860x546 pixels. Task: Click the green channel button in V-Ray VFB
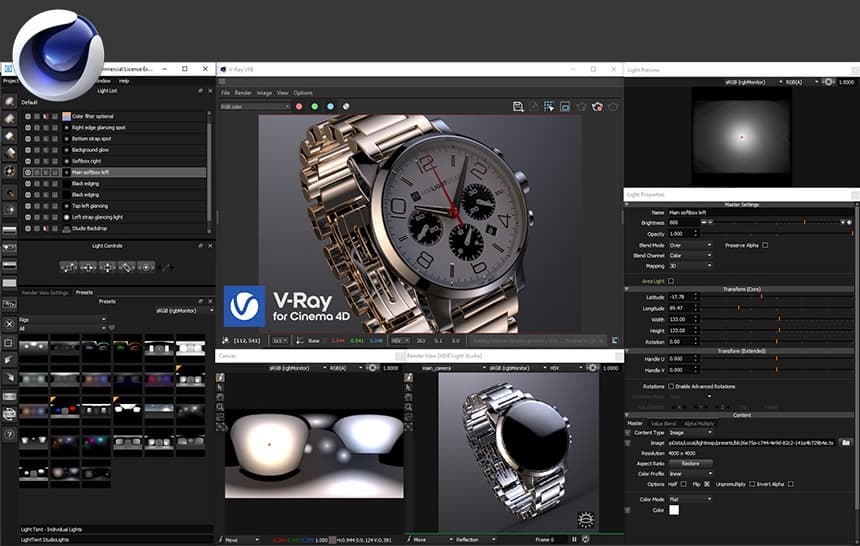point(315,106)
